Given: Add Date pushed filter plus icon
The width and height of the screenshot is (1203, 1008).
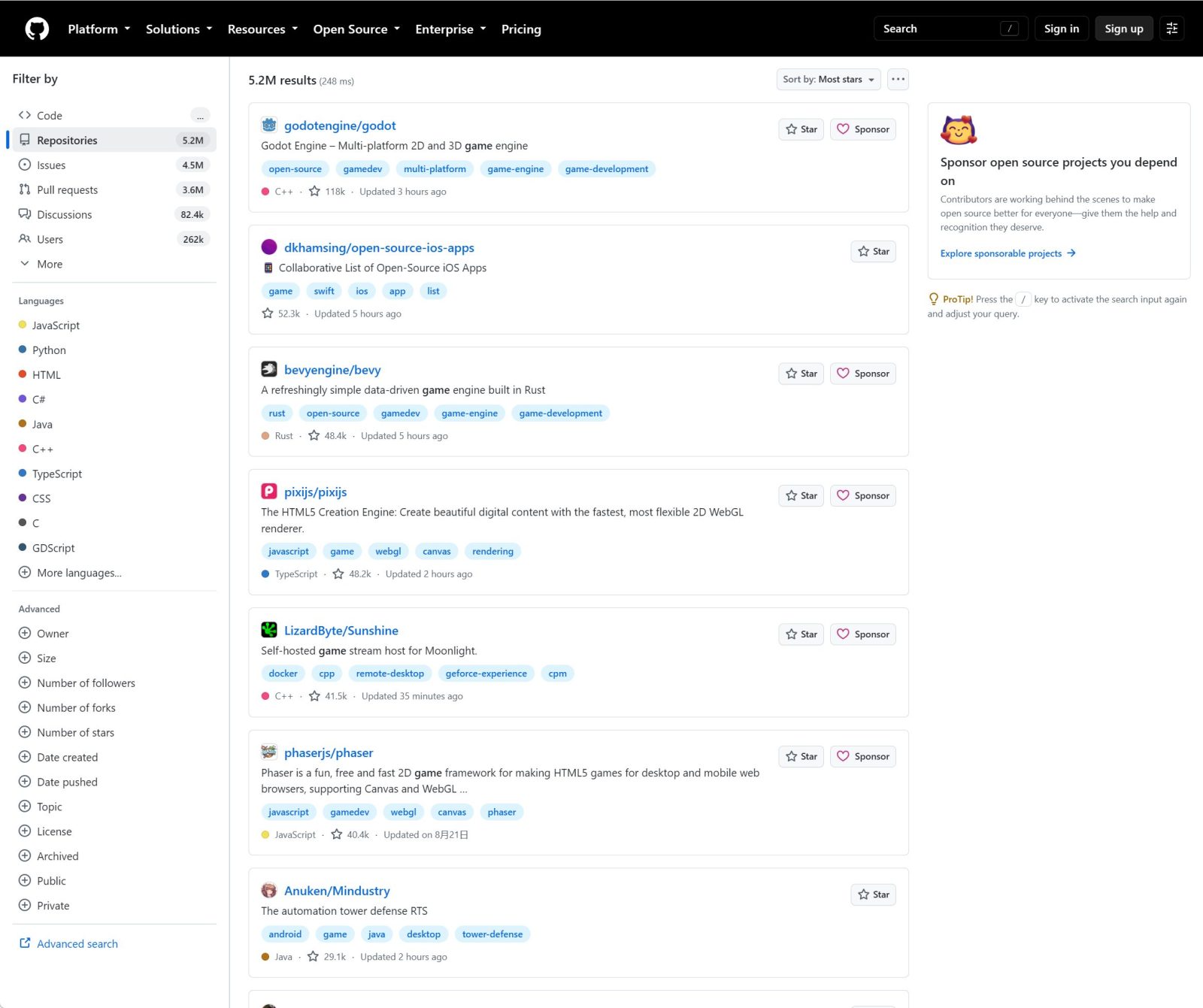Looking at the screenshot, I should pyautogui.click(x=25, y=782).
